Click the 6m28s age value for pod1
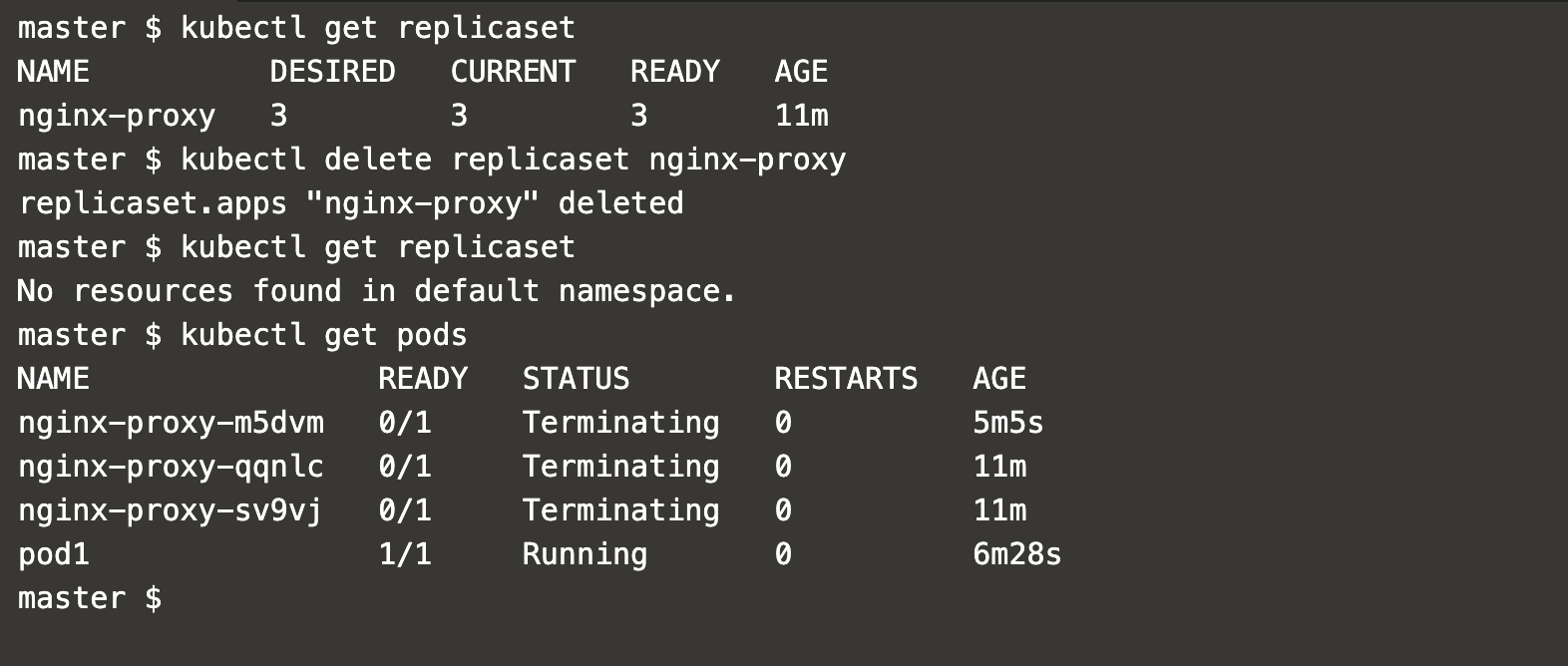 coord(1016,554)
